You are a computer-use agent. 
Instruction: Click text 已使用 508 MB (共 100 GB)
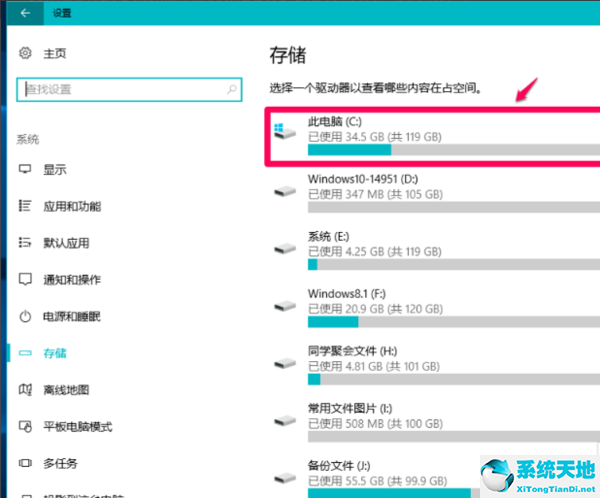tap(375, 424)
